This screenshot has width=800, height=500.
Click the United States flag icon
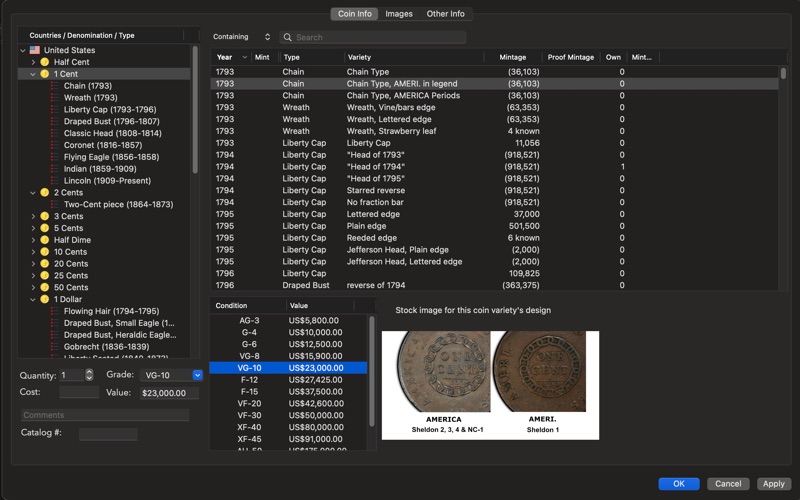[35, 50]
